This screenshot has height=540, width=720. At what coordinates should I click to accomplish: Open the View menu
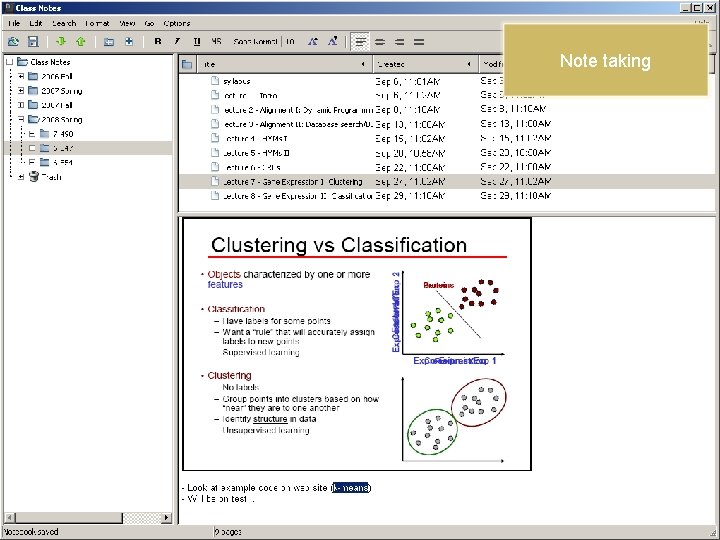click(x=127, y=23)
